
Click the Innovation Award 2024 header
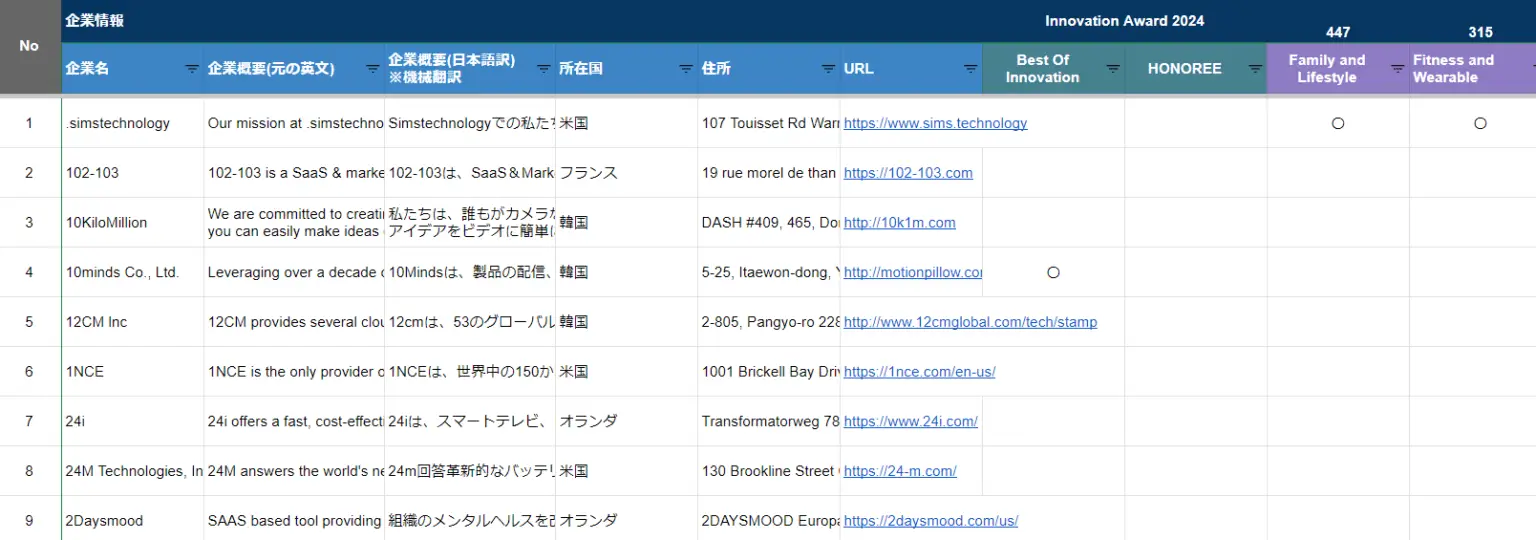[1124, 20]
